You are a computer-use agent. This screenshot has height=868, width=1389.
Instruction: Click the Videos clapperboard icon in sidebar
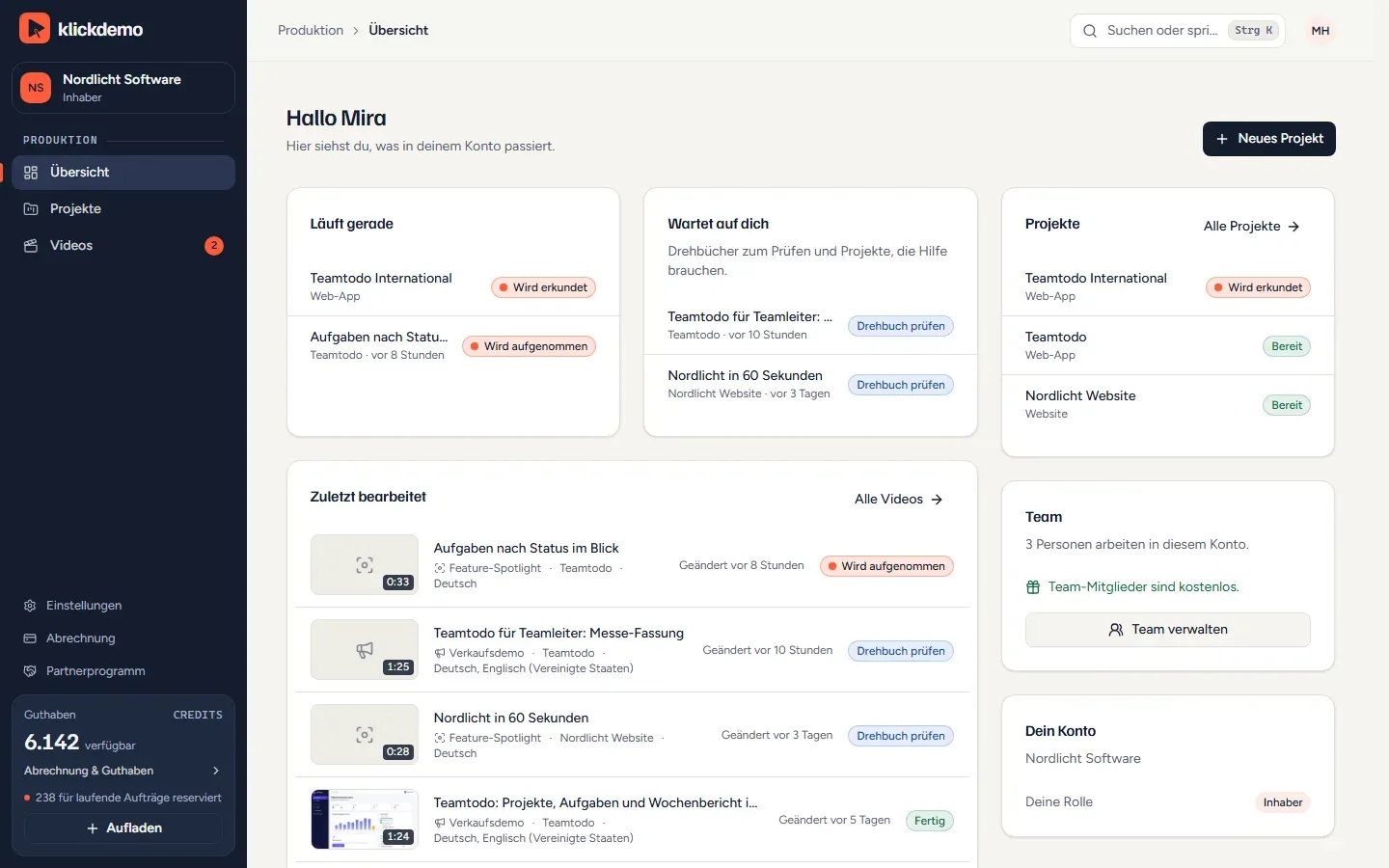[31, 246]
